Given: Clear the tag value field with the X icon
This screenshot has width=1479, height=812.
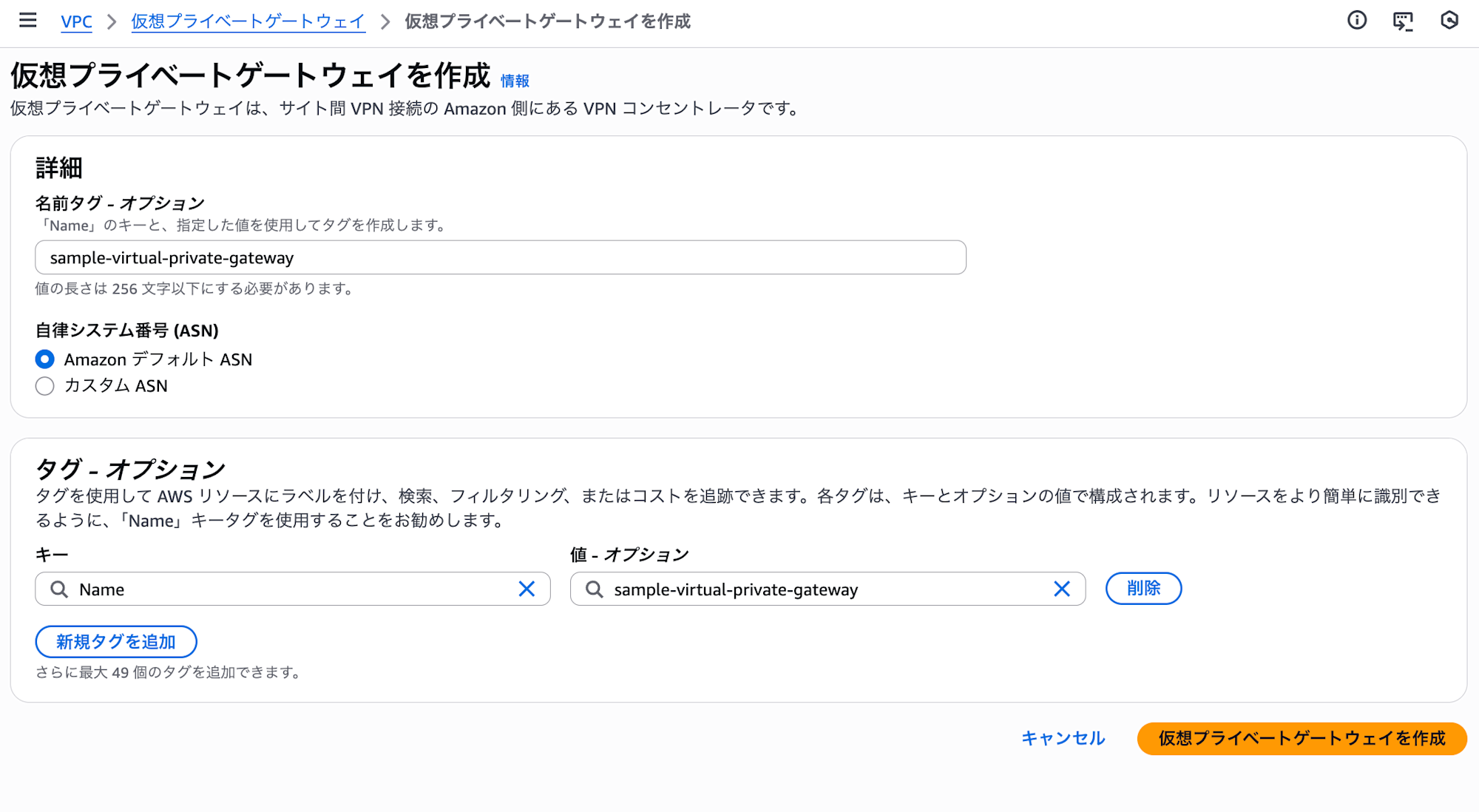Looking at the screenshot, I should tap(1062, 589).
